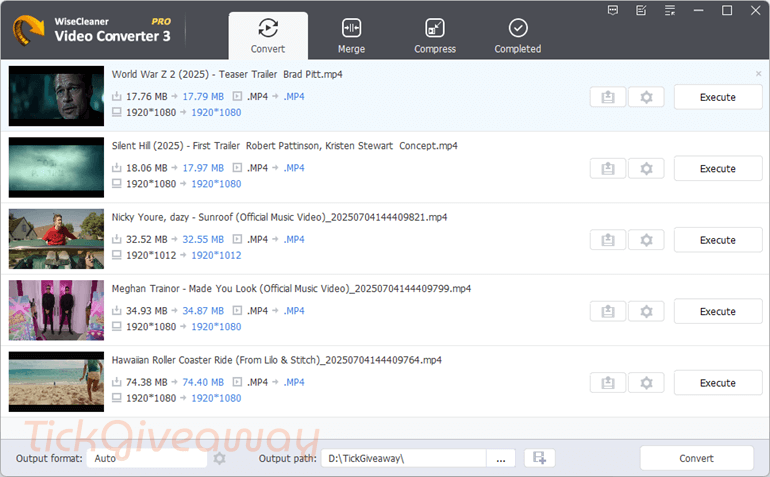This screenshot has width=770, height=477.
Task: Click Nicky Youre Sunroof file name
Action: pyautogui.click(x=279, y=217)
